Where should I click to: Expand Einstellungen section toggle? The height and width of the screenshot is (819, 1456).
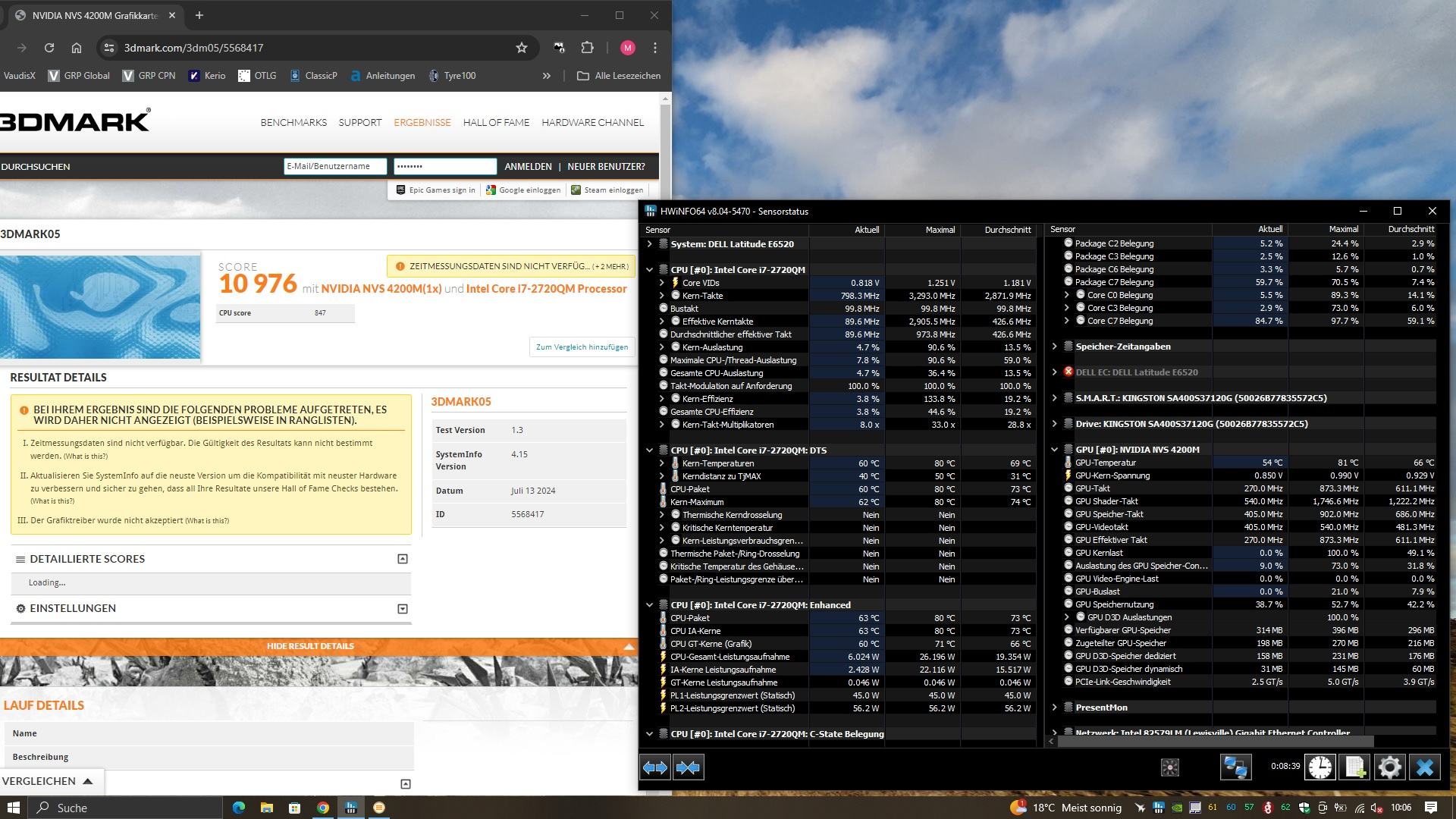pos(403,609)
